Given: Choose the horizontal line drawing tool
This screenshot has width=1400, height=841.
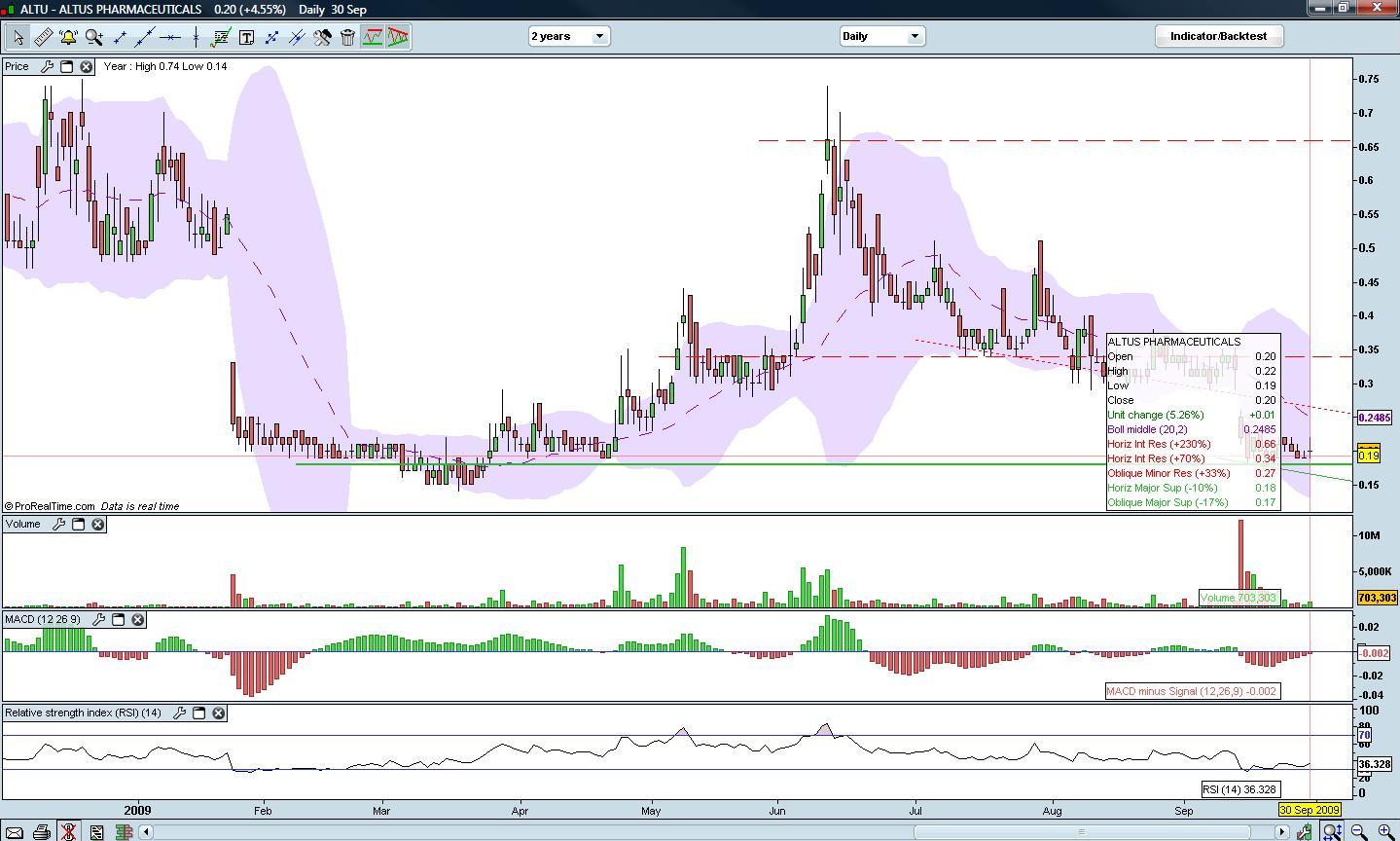Looking at the screenshot, I should coord(170,37).
